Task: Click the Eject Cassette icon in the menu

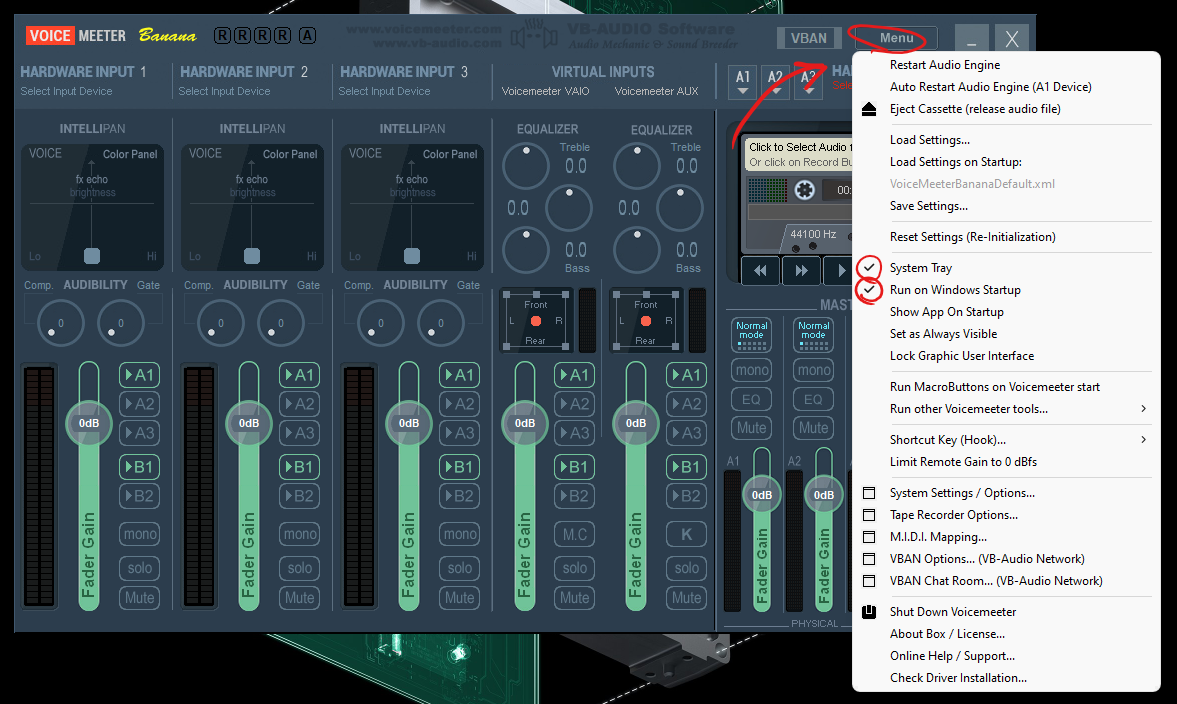Action: (868, 109)
